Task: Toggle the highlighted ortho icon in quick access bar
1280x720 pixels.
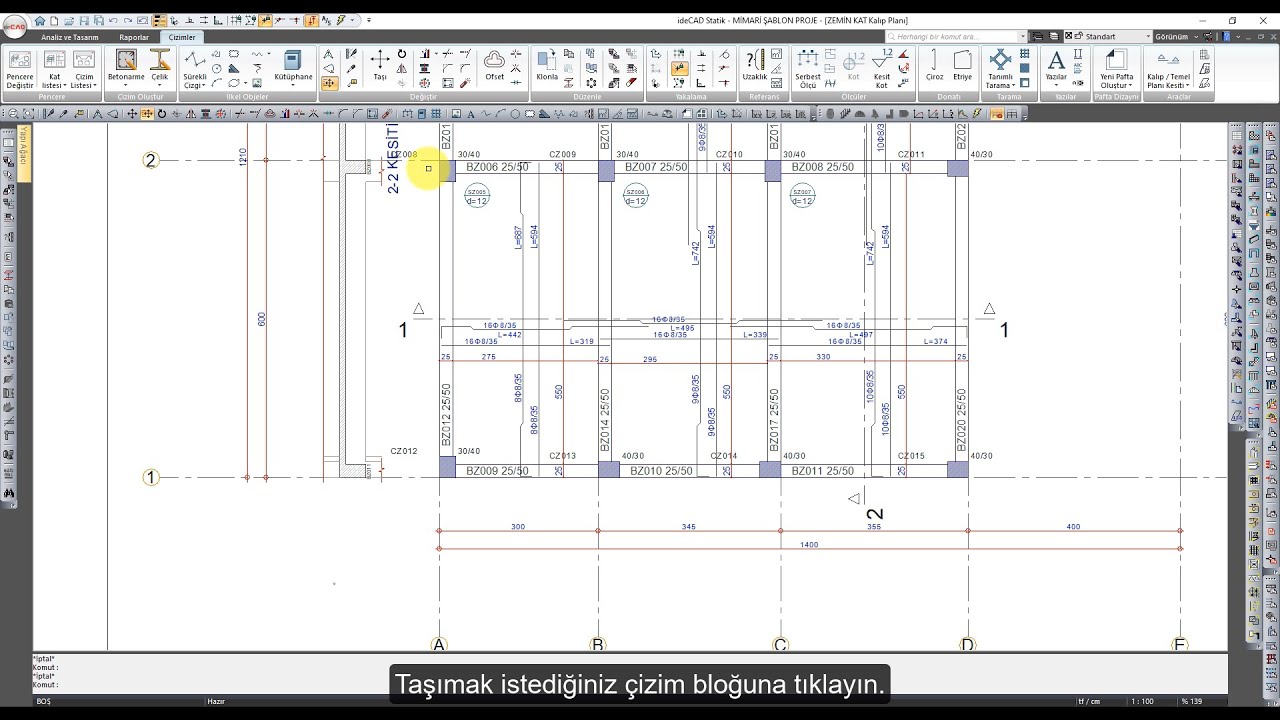Action: click(x=311, y=21)
